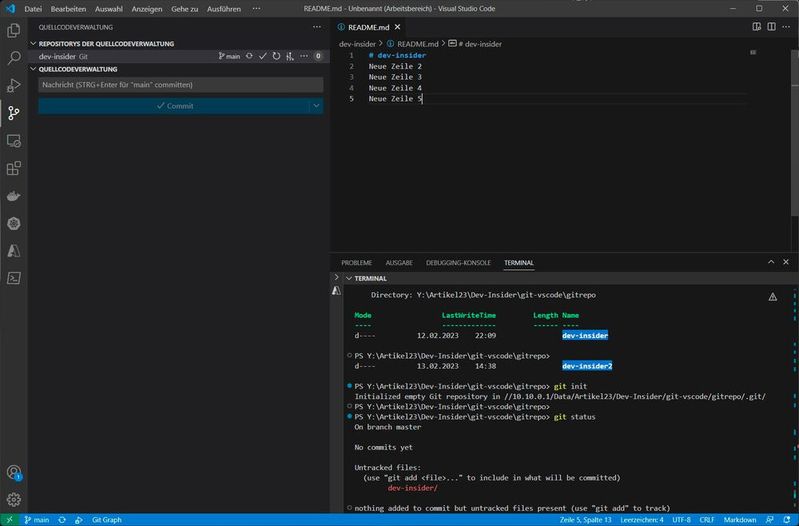799x526 pixels.
Task: Switch to the Probleme panel tab
Action: (356, 262)
